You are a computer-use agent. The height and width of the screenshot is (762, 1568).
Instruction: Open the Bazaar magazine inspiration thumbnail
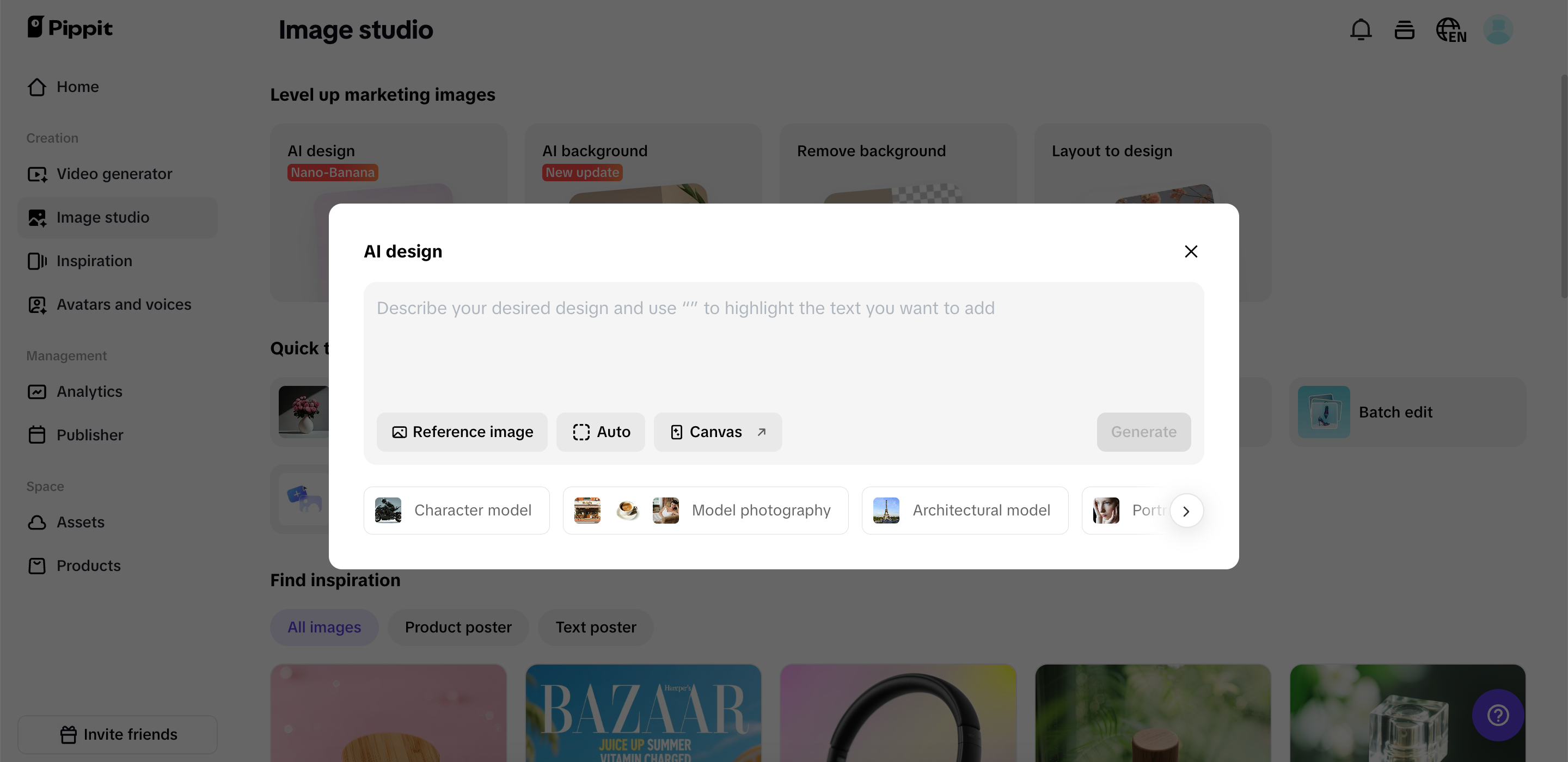pos(643,712)
